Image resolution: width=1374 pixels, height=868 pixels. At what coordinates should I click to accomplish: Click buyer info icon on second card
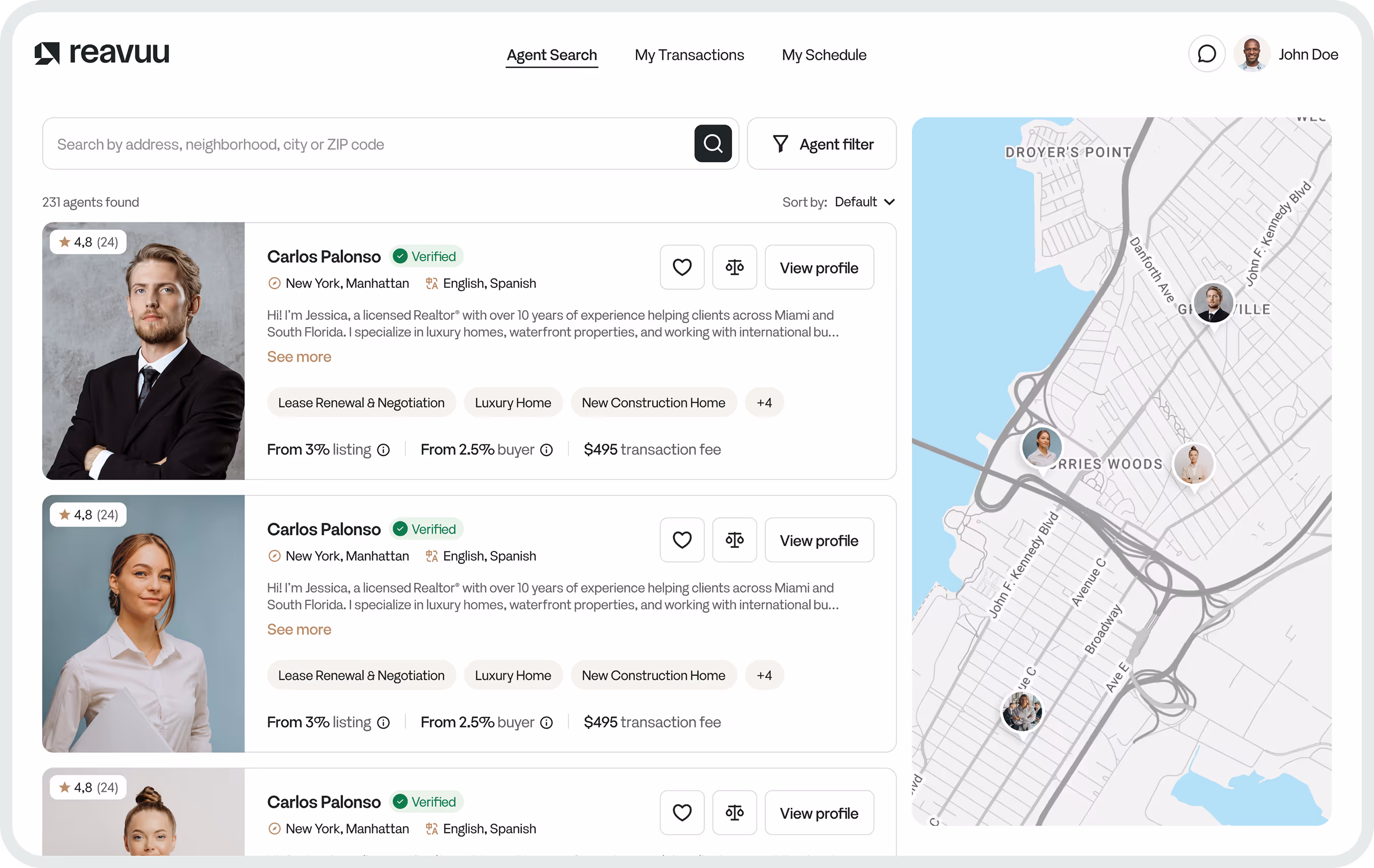tap(546, 723)
